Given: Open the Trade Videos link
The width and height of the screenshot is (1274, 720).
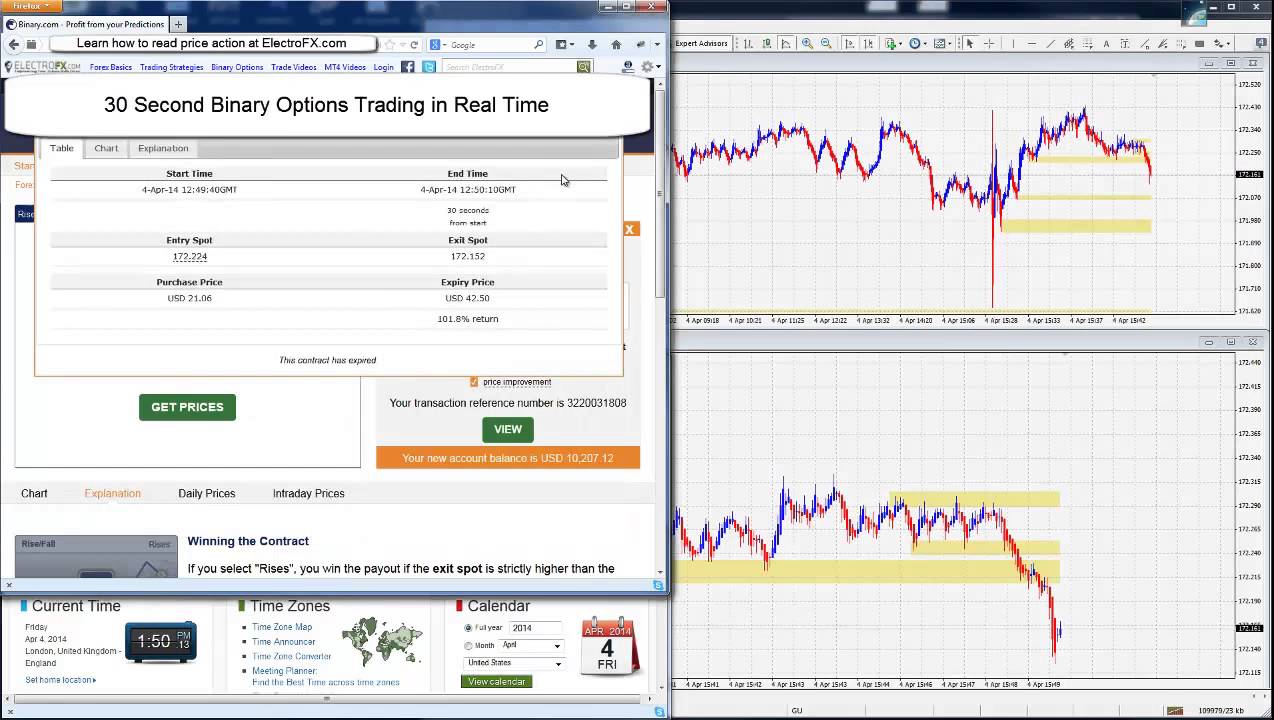Looking at the screenshot, I should [294, 67].
